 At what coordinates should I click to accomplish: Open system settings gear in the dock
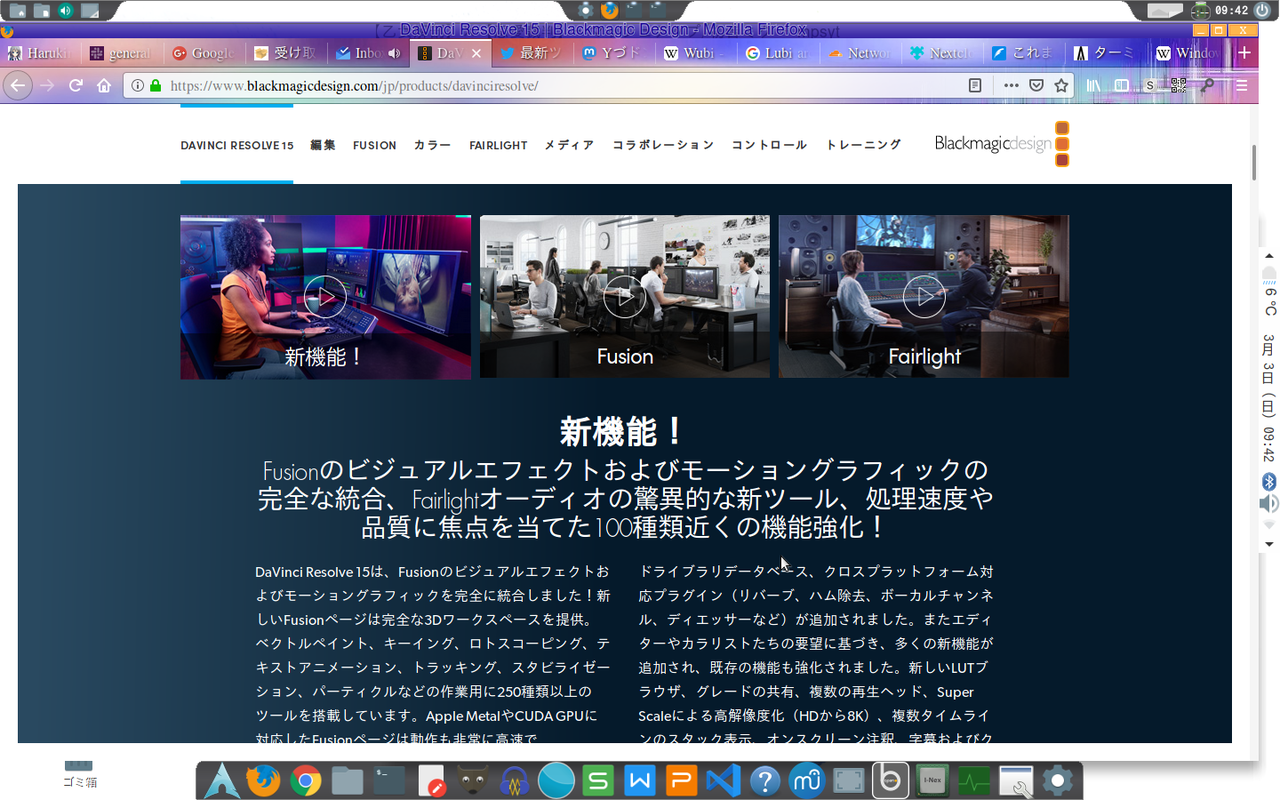[1058, 780]
